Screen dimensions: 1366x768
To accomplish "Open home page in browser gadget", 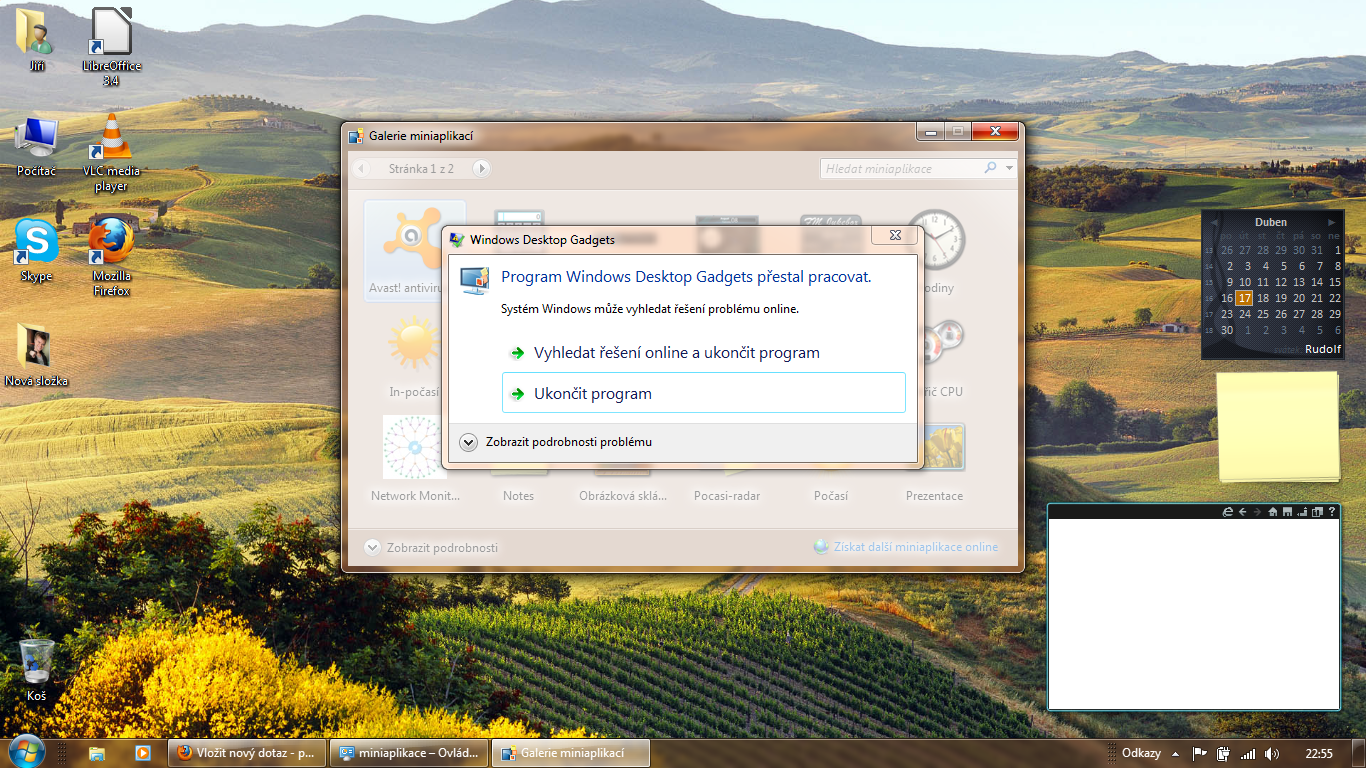I will [x=1273, y=512].
